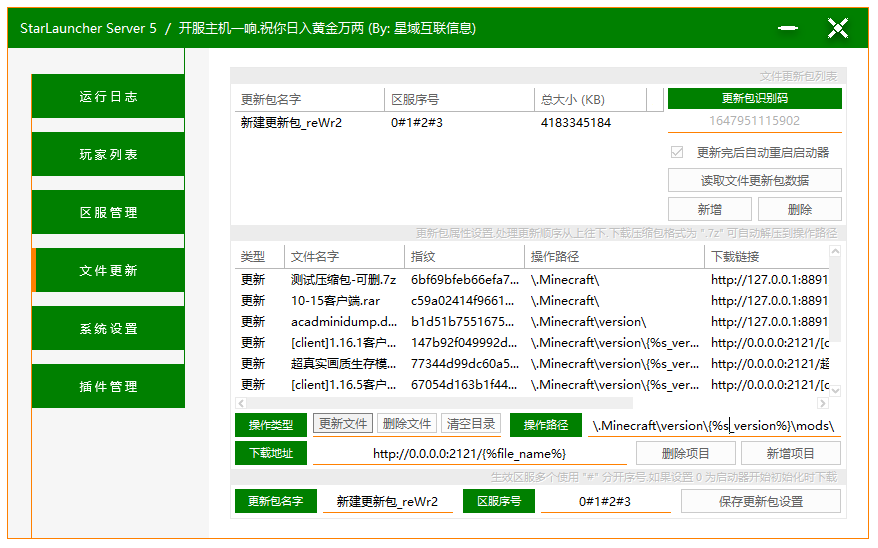Click the package name input field

click(387, 502)
